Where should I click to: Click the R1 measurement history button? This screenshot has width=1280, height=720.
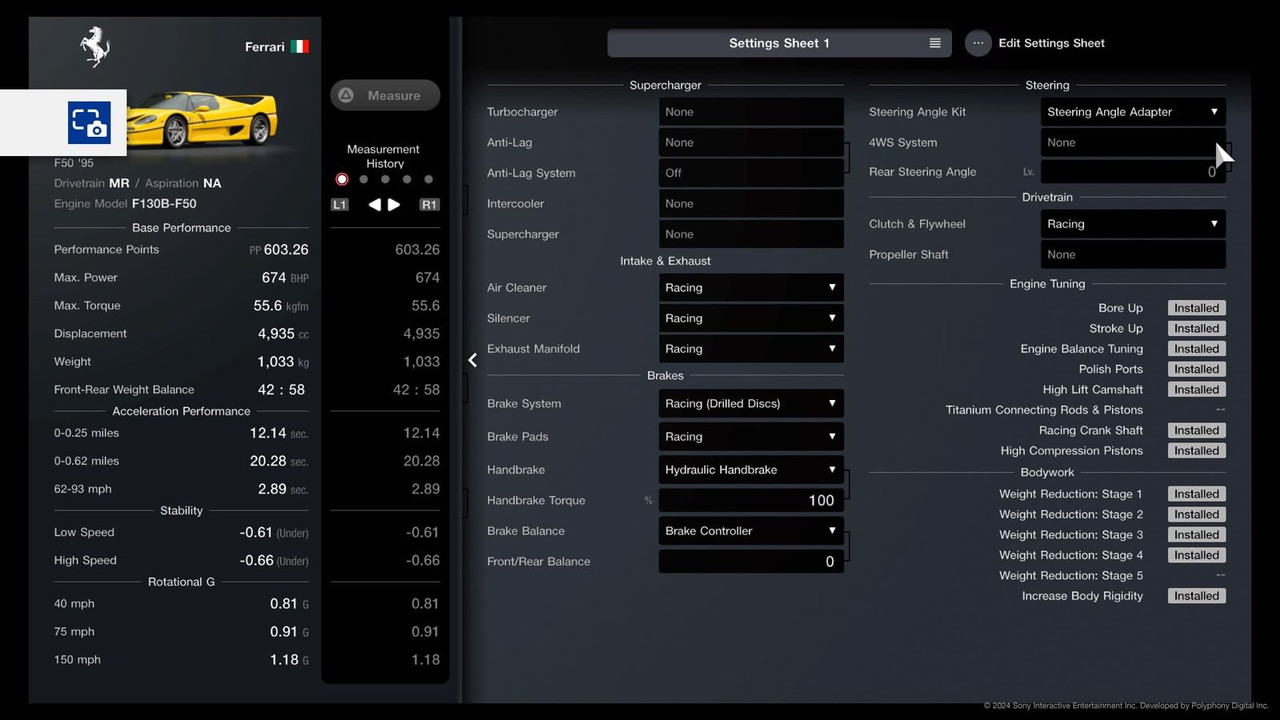[429, 205]
